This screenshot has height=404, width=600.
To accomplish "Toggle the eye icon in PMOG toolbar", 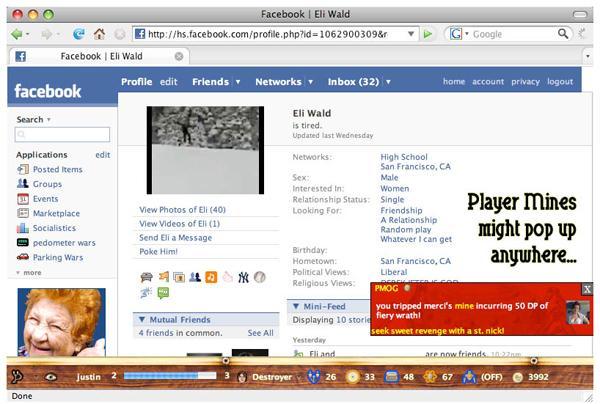I will click(x=51, y=377).
